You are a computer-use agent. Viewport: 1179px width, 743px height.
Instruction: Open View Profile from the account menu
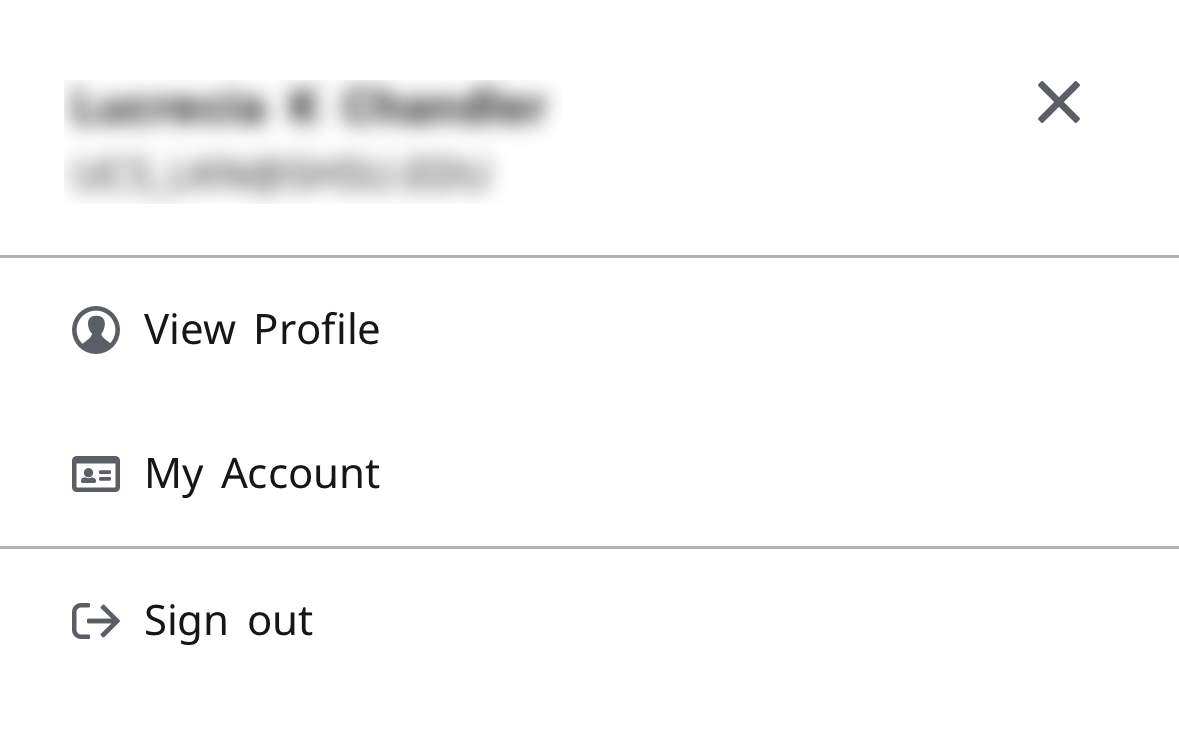click(x=261, y=329)
